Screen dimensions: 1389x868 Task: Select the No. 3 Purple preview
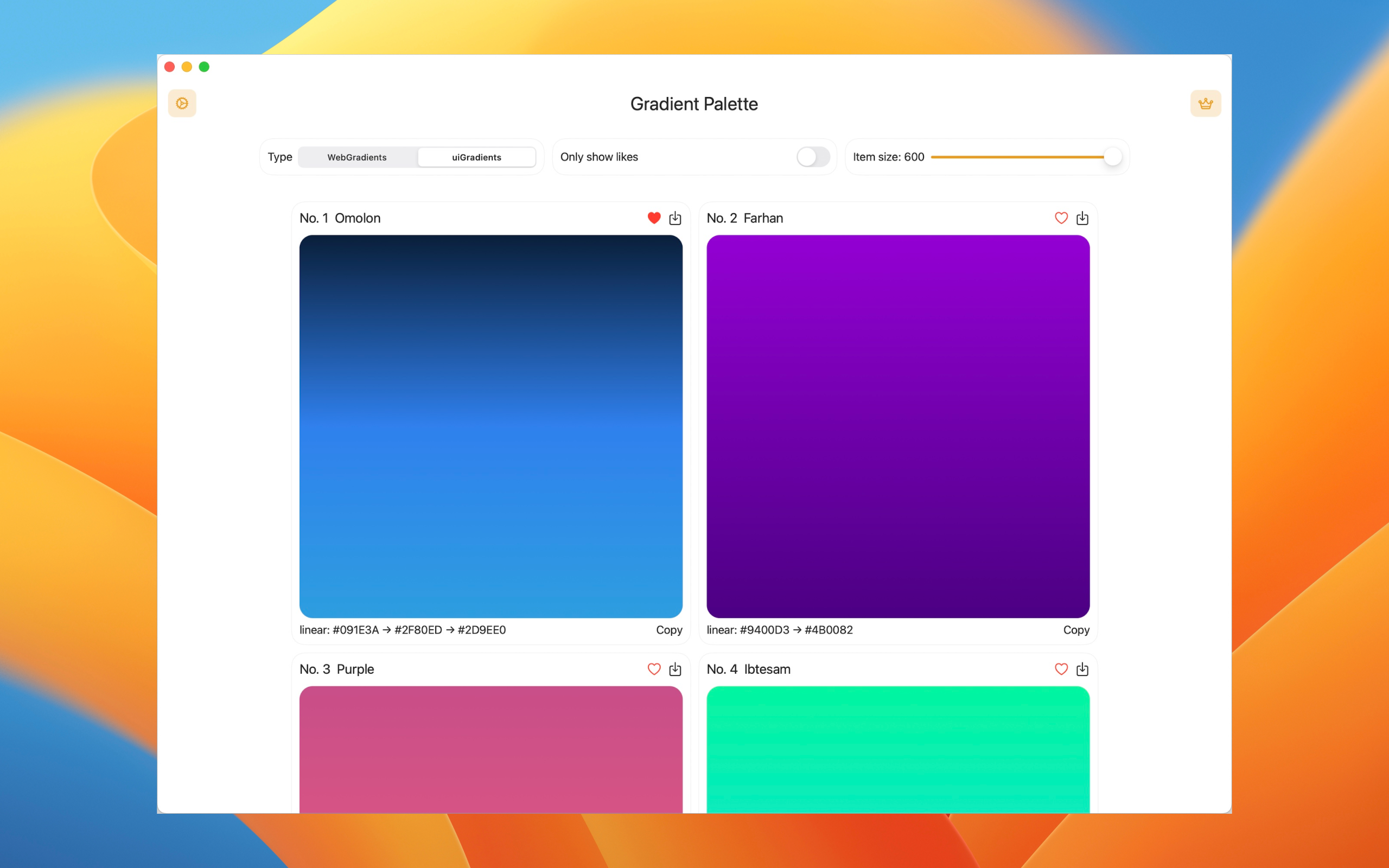pyautogui.click(x=490, y=749)
